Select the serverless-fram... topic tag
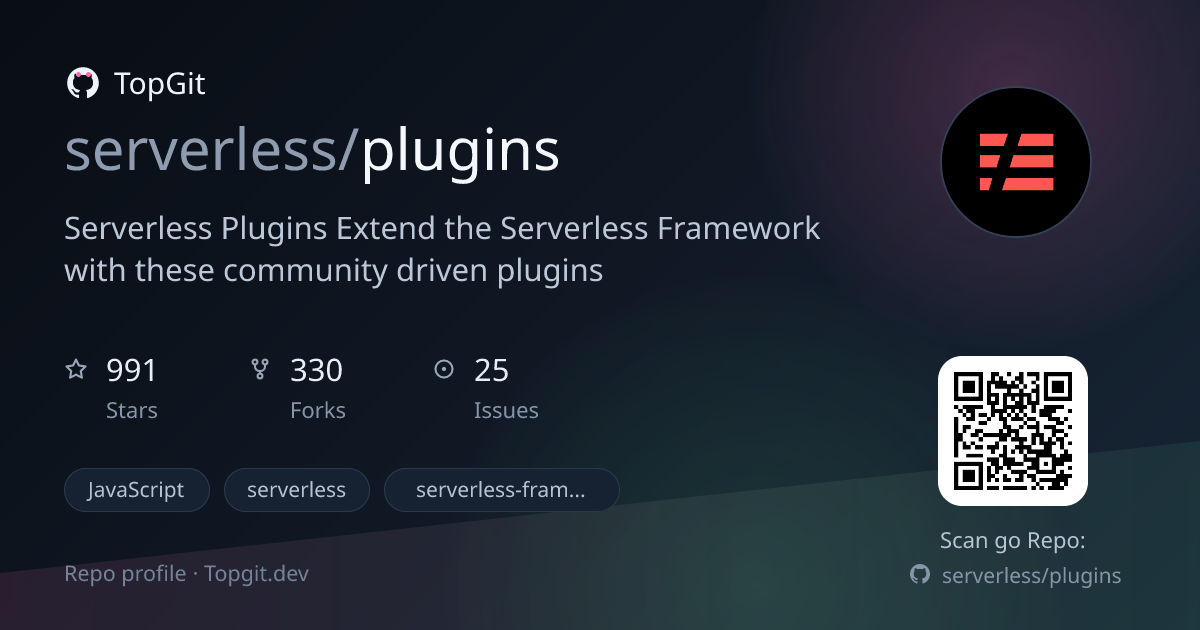Image resolution: width=1200 pixels, height=630 pixels. click(x=502, y=490)
